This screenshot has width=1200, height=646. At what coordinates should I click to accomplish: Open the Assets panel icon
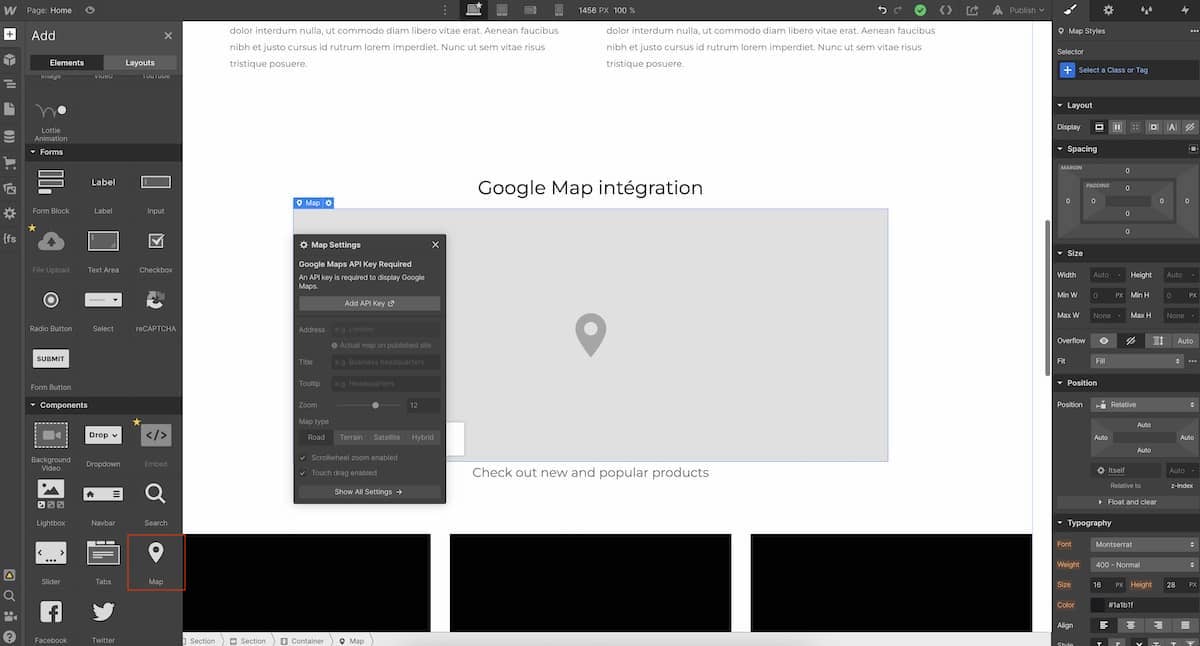click(x=9, y=188)
